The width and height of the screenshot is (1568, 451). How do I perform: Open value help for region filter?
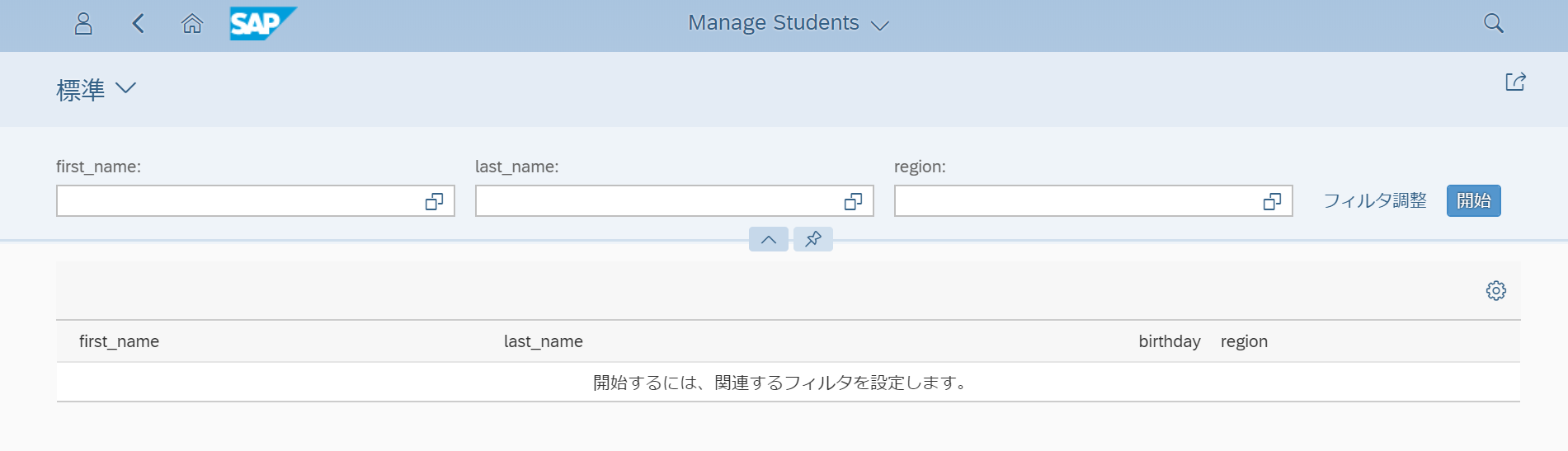1273,201
